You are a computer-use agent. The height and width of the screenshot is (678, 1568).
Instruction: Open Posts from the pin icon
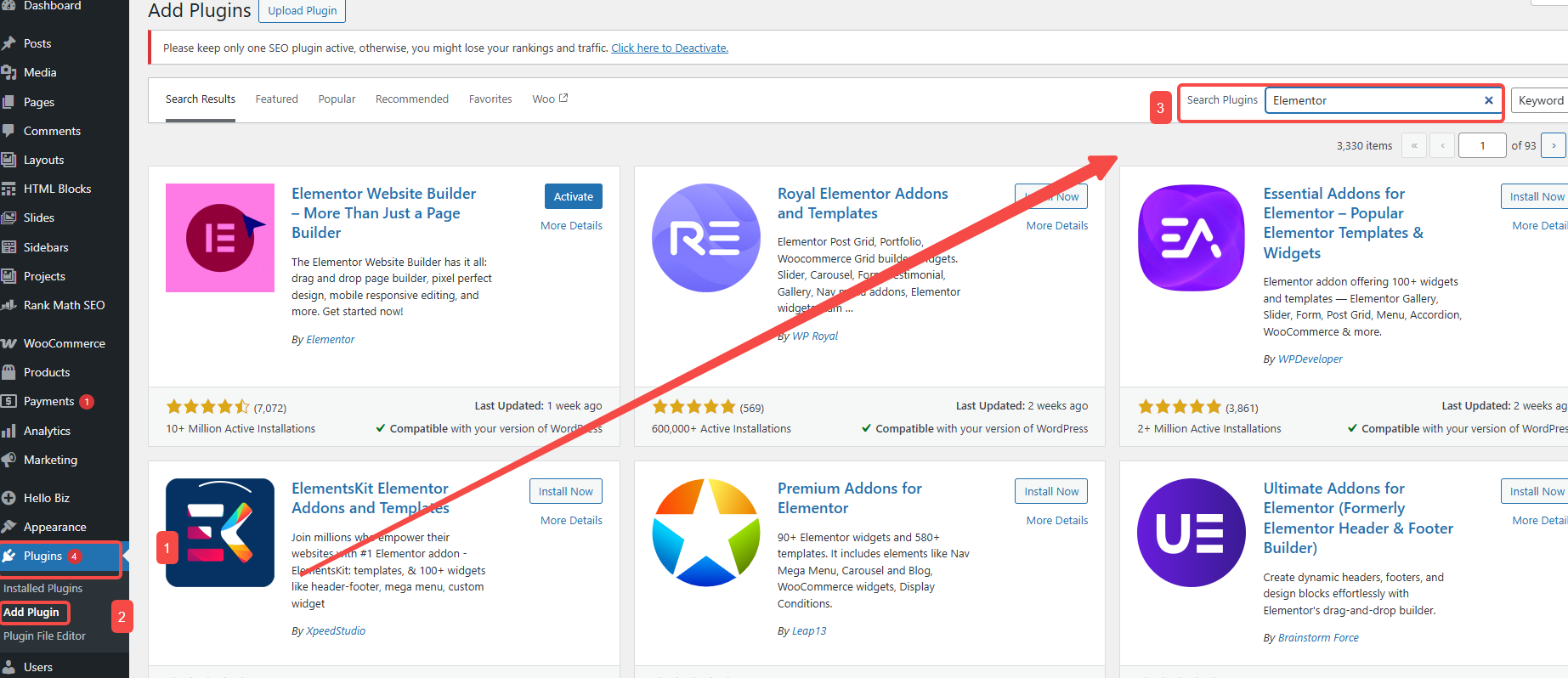click(x=8, y=43)
